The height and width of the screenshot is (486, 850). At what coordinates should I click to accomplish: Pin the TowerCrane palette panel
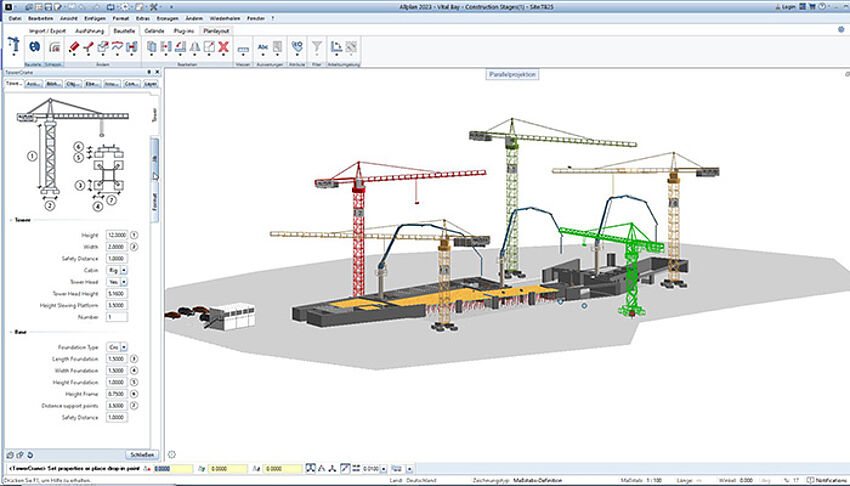click(148, 73)
